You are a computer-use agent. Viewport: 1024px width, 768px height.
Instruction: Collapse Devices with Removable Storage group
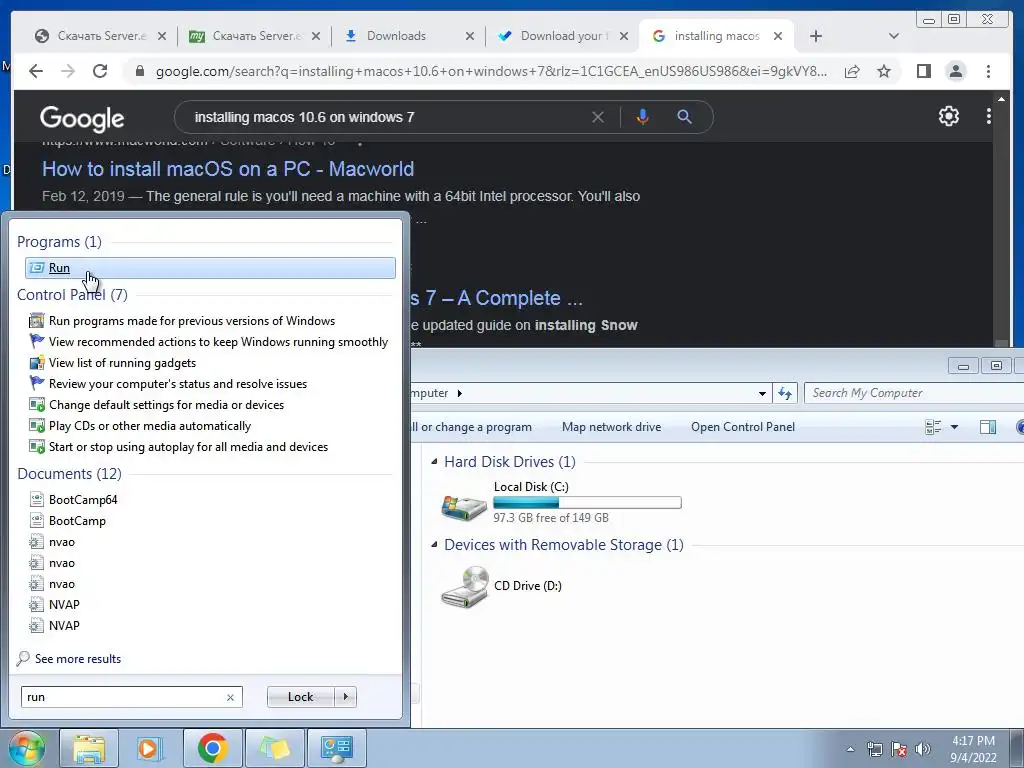[434, 545]
